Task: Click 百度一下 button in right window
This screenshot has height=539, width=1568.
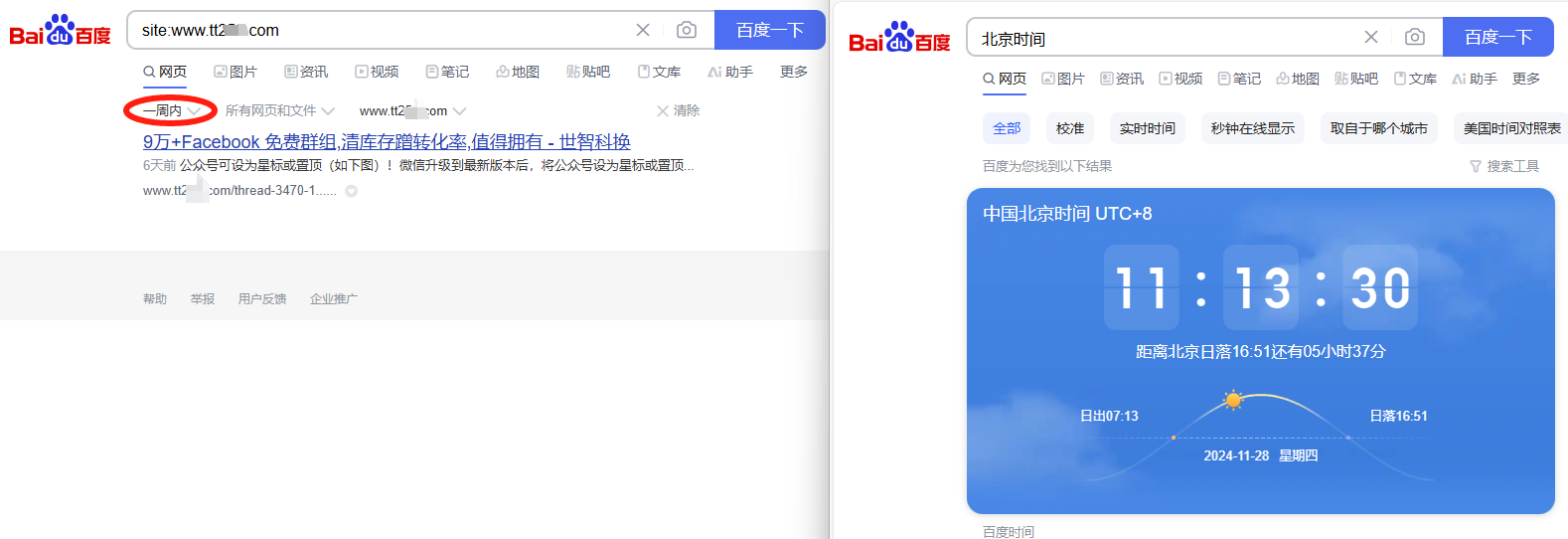Action: (1498, 37)
